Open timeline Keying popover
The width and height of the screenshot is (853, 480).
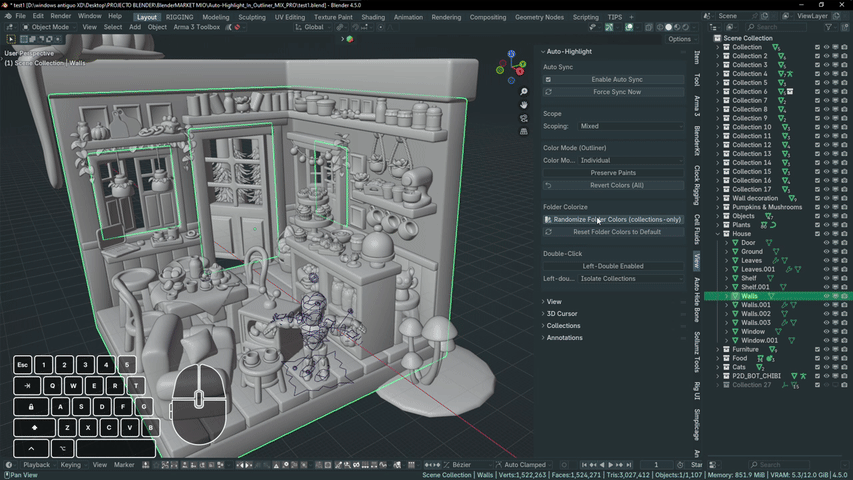tap(71, 465)
